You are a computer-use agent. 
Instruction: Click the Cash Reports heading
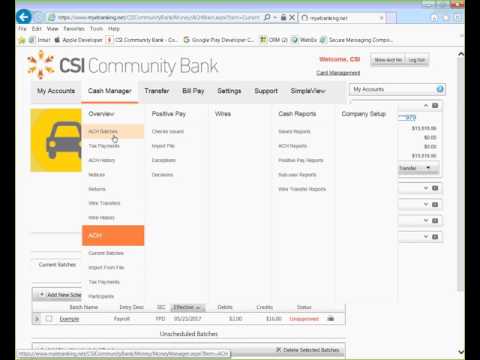297,114
